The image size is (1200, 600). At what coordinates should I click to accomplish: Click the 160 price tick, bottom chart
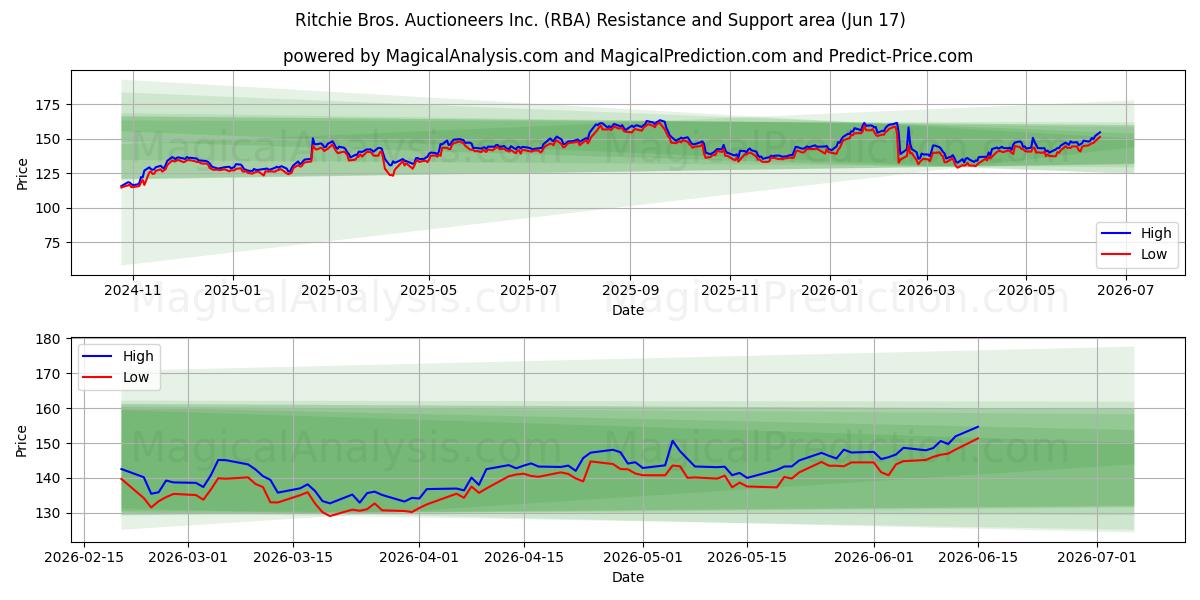tap(50, 409)
